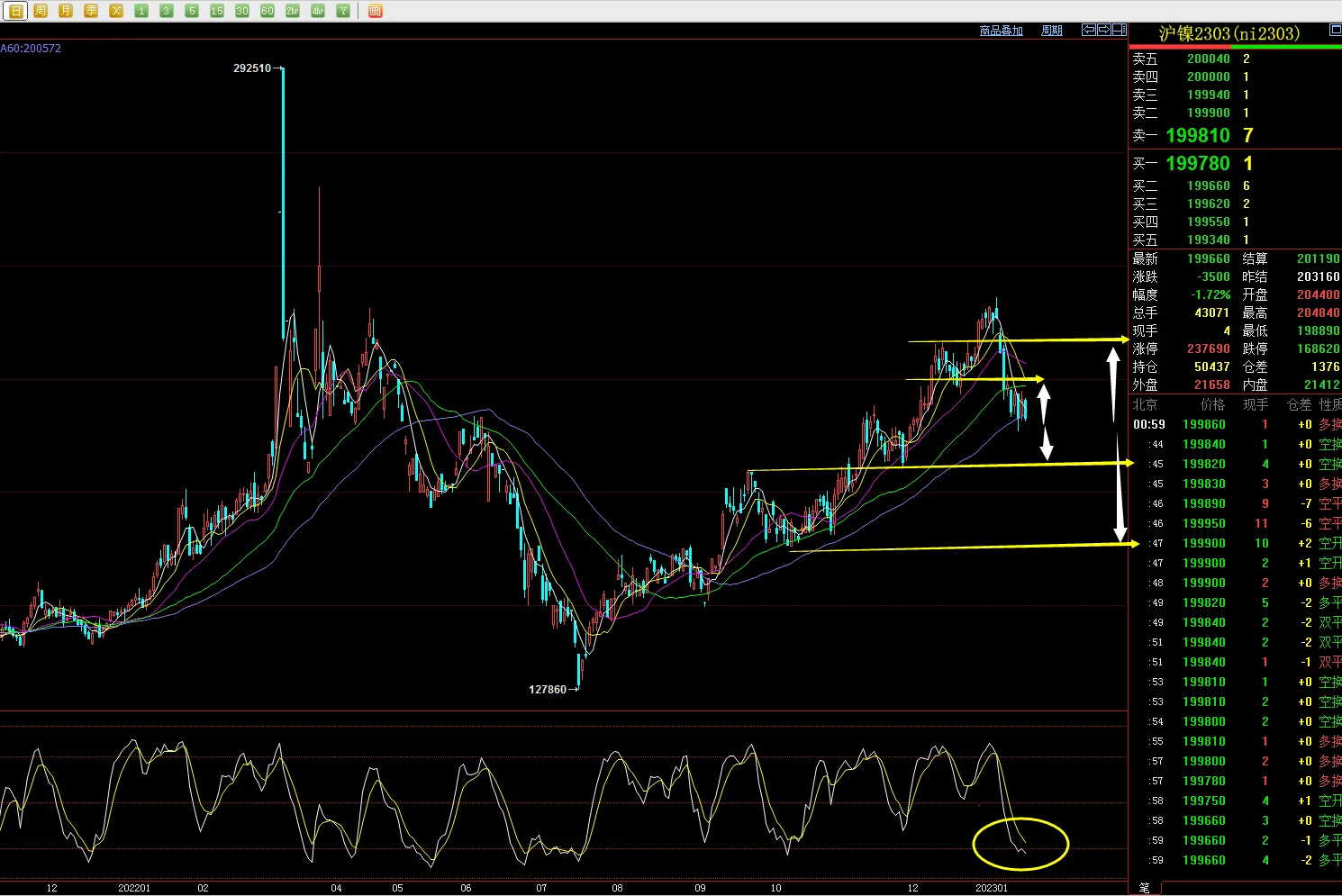Screen dimensions: 1342x896
Task: Switch to weekly (周) chart period
Action: tap(41, 11)
